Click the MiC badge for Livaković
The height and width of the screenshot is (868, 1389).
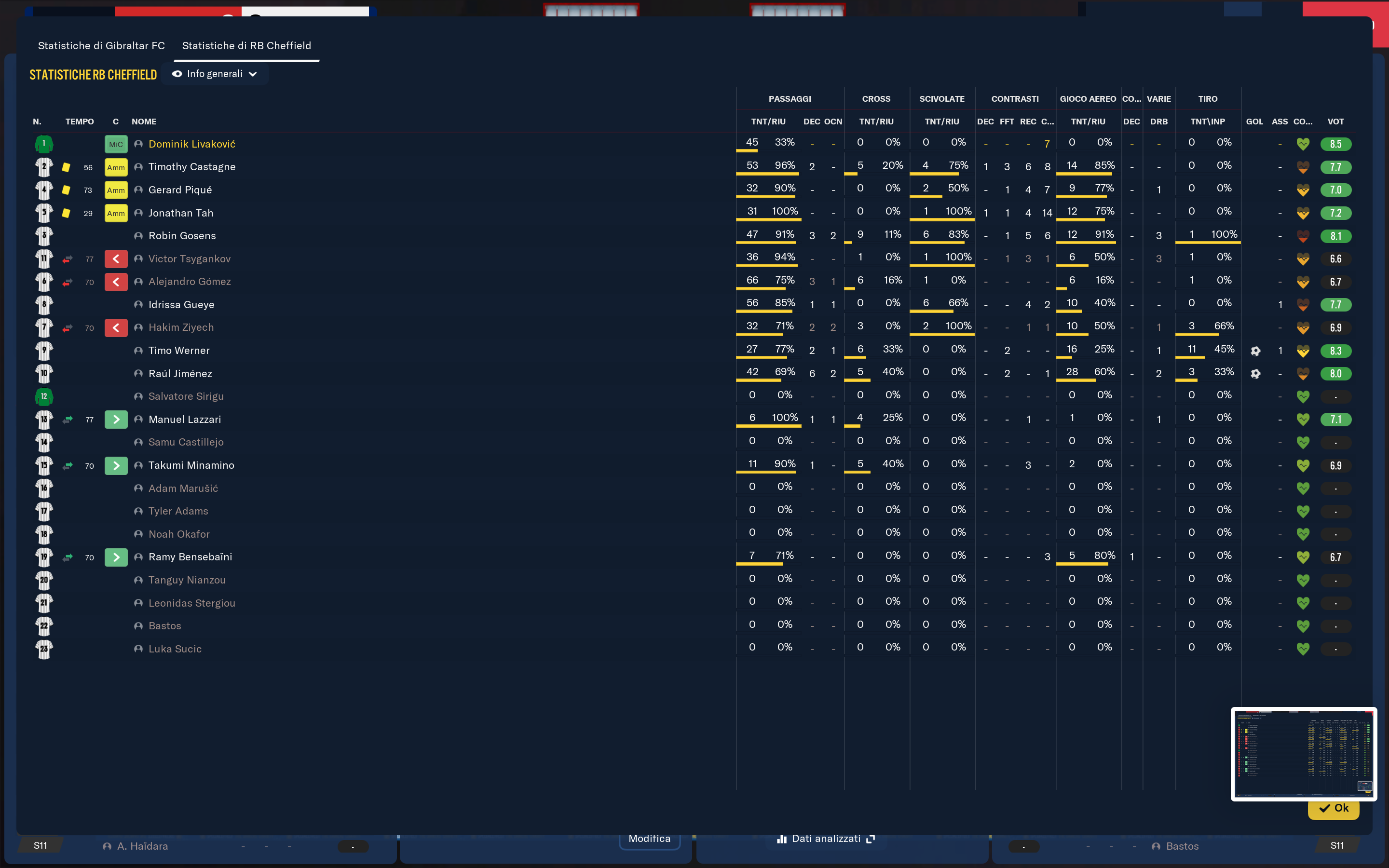[116, 144]
